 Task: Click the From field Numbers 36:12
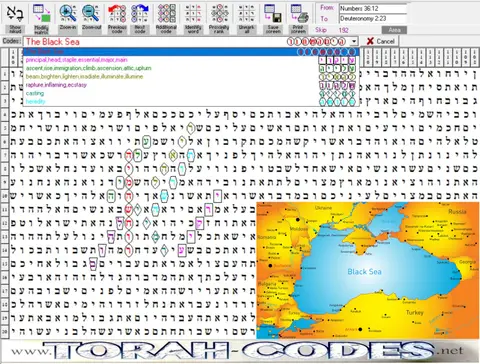[373, 8]
